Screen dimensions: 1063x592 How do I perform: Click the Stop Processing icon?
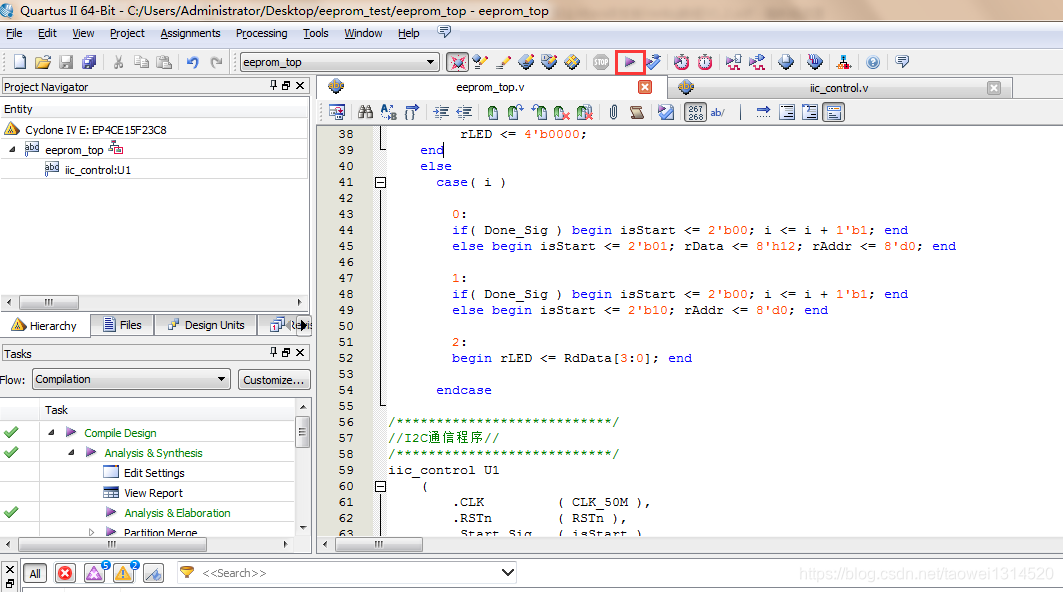click(x=601, y=62)
